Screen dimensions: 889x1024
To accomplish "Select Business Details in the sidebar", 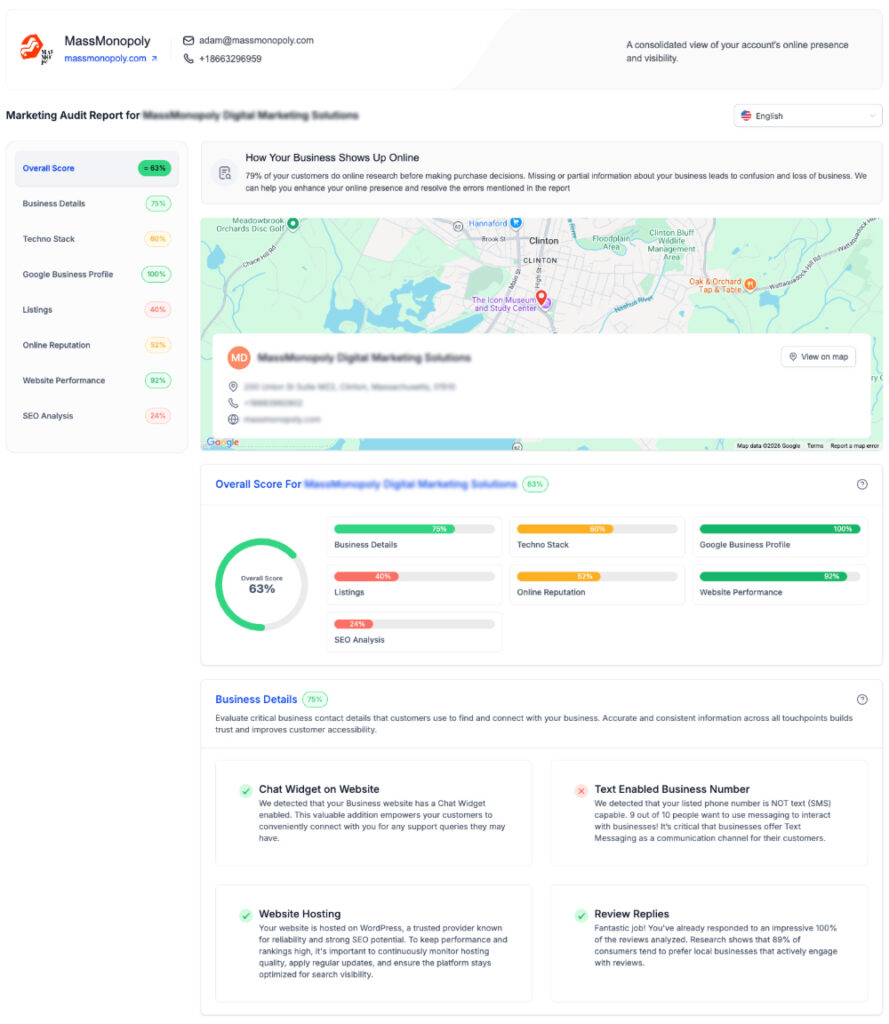I will (97, 204).
